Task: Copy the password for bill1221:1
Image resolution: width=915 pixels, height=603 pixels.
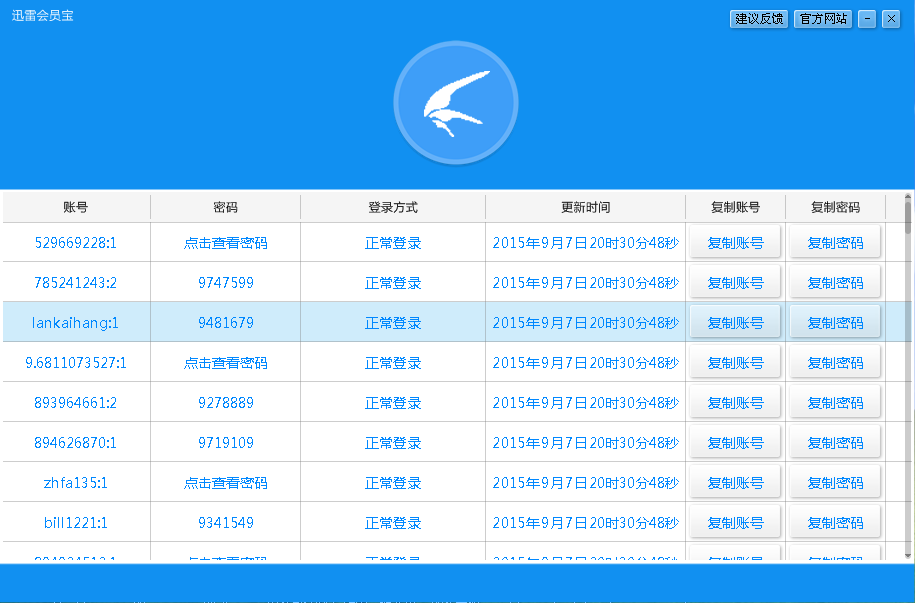Action: [834, 521]
